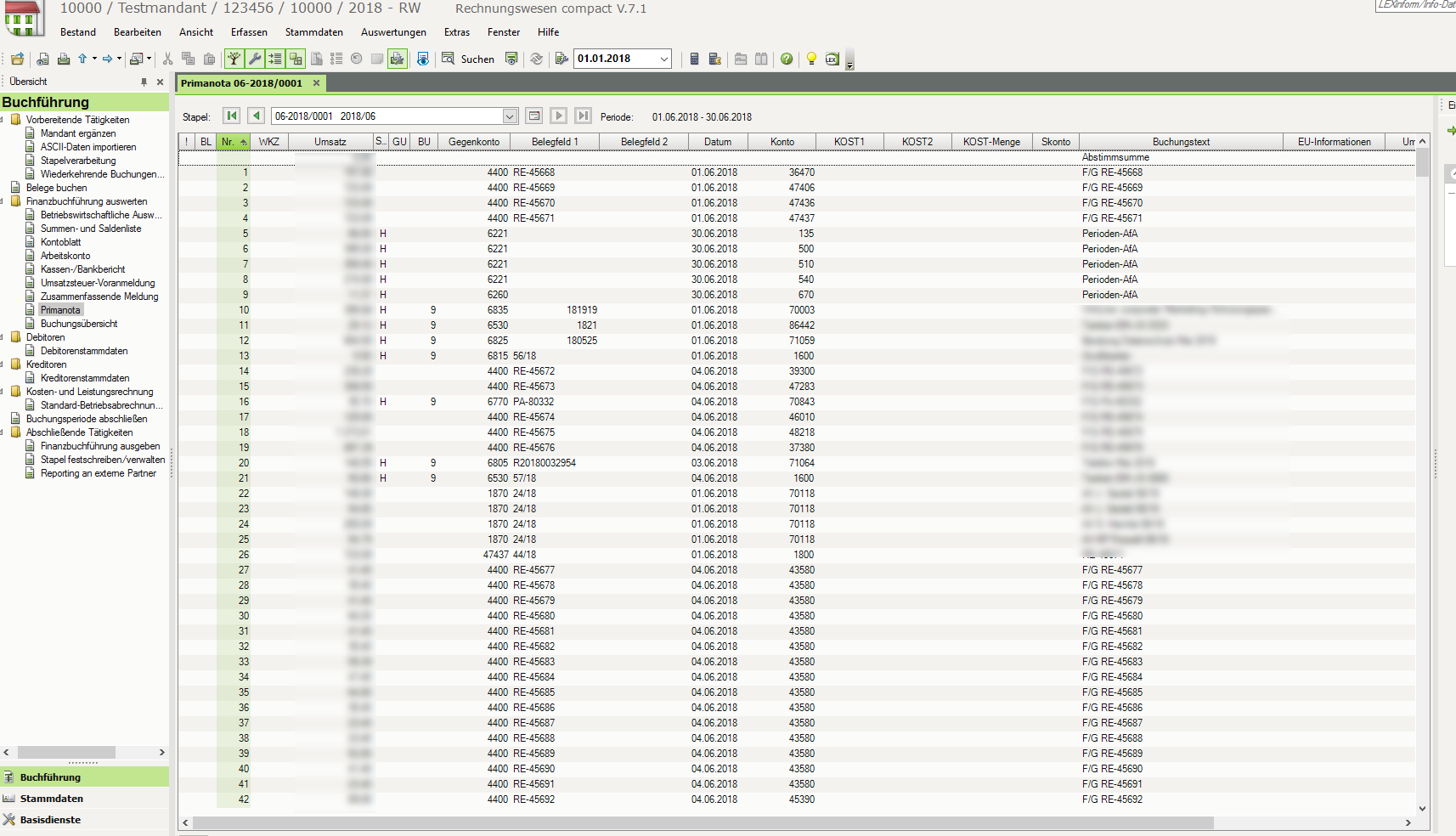1456x836 pixels.
Task: Click the calculator icon in the toolbar
Action: [x=694, y=59]
